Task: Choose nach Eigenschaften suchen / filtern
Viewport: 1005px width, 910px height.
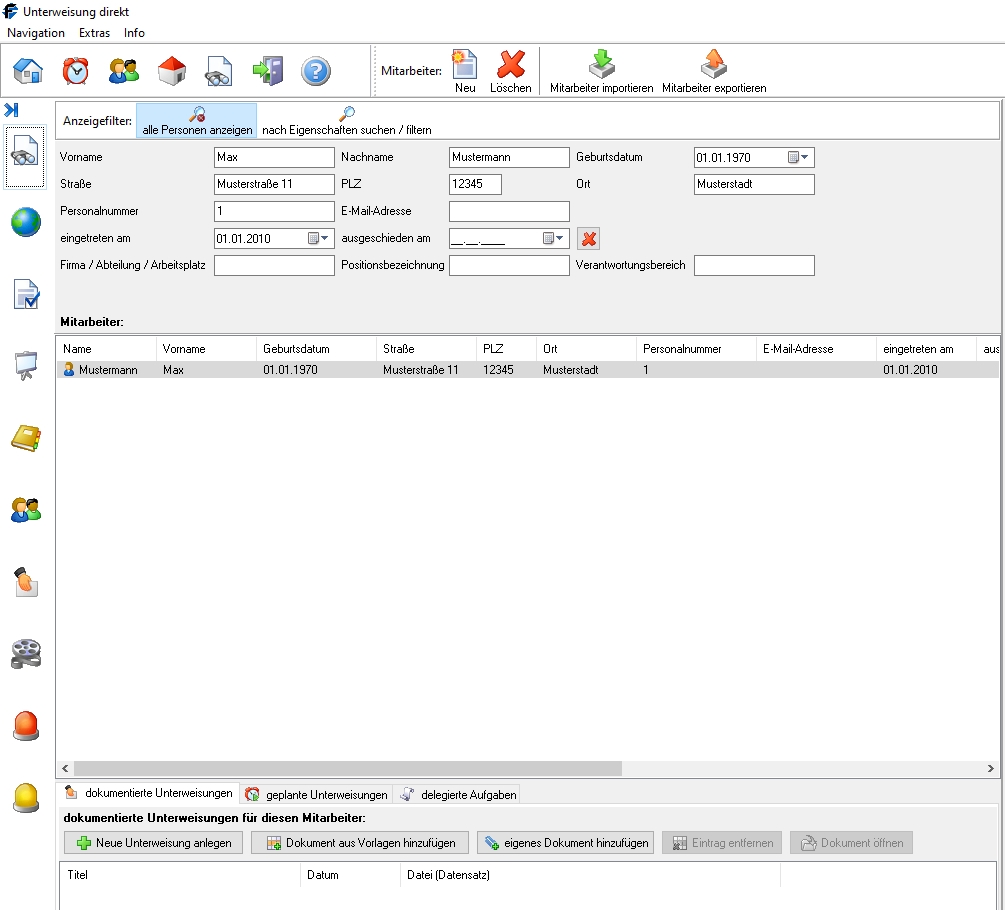Action: pos(347,121)
